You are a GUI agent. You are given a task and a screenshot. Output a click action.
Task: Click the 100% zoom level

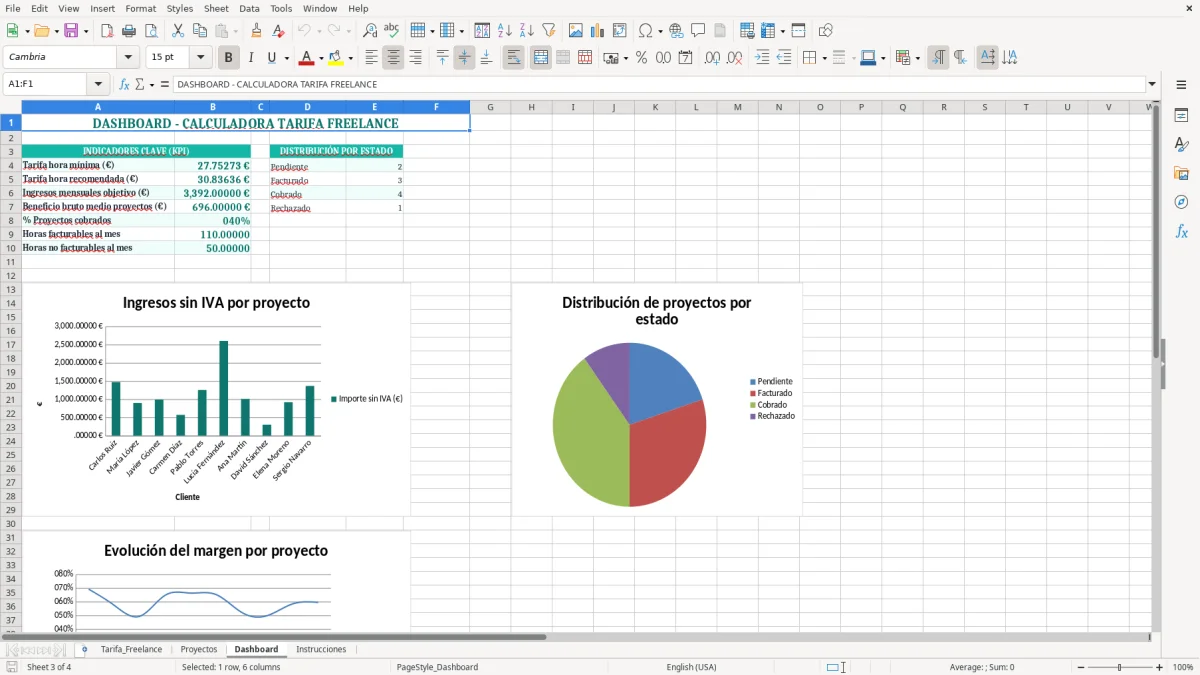click(x=1182, y=667)
